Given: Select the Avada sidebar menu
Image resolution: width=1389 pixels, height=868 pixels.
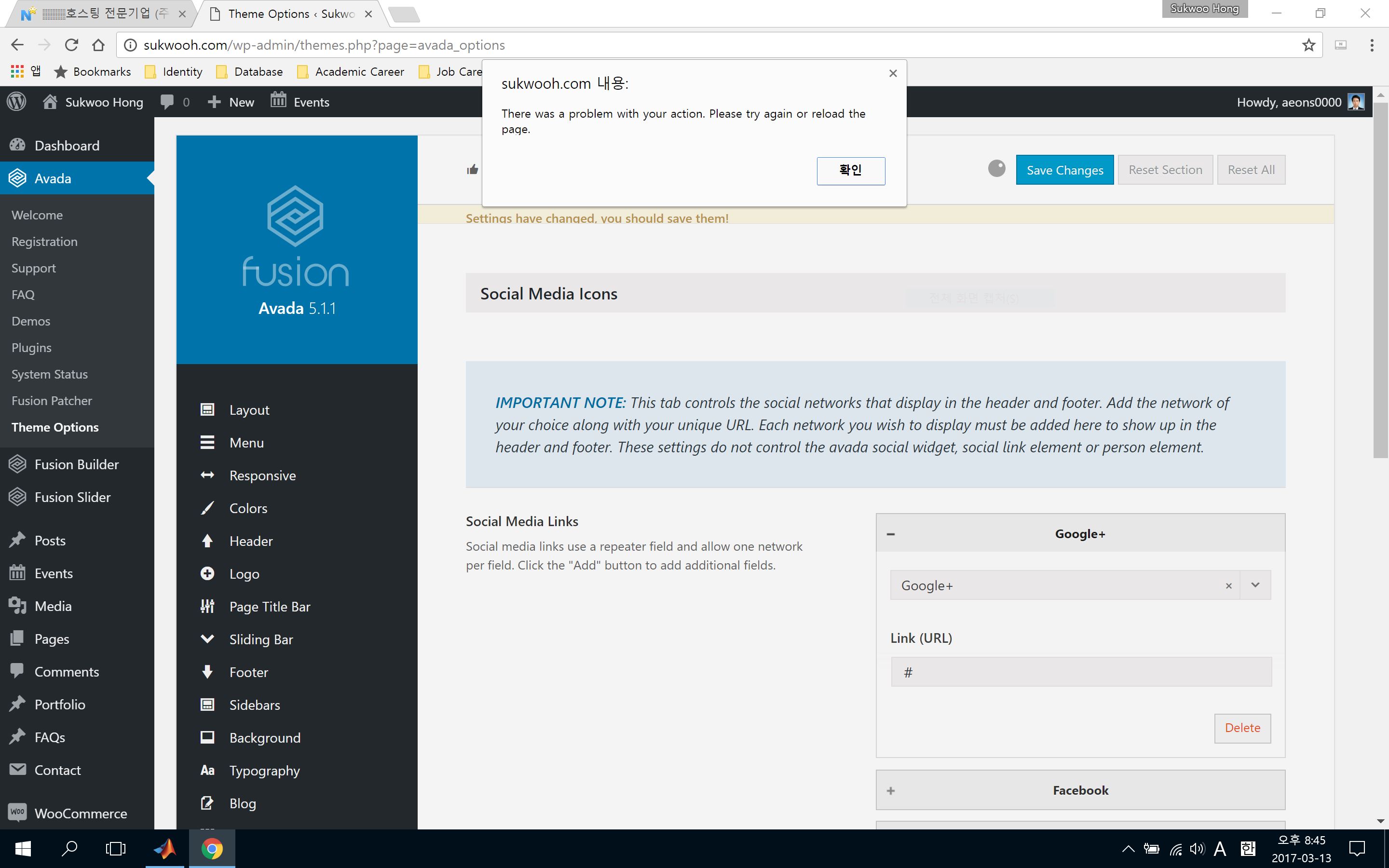Looking at the screenshot, I should coord(77,178).
